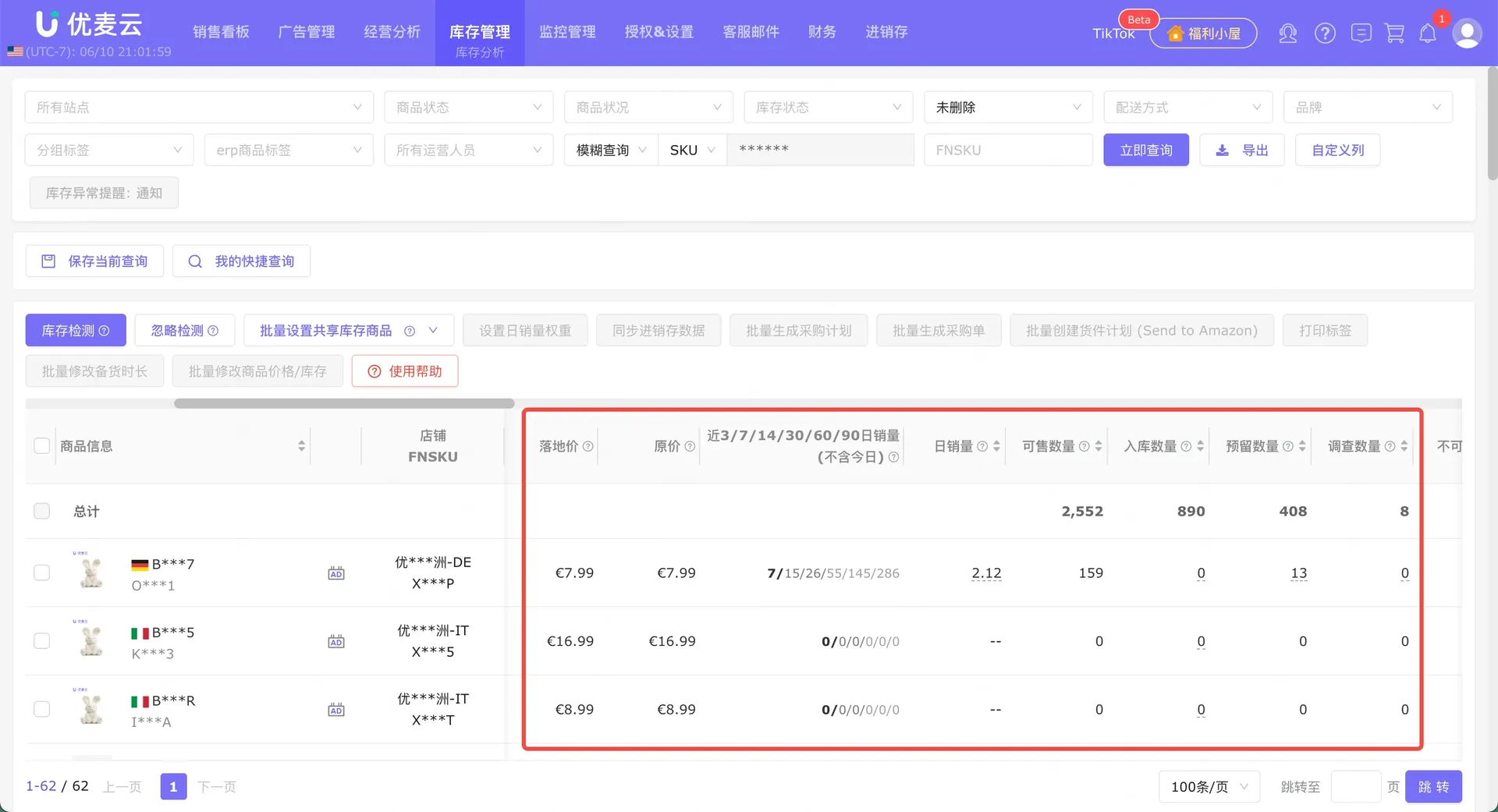
Task: Open the 库存状态 dropdown
Action: click(829, 107)
